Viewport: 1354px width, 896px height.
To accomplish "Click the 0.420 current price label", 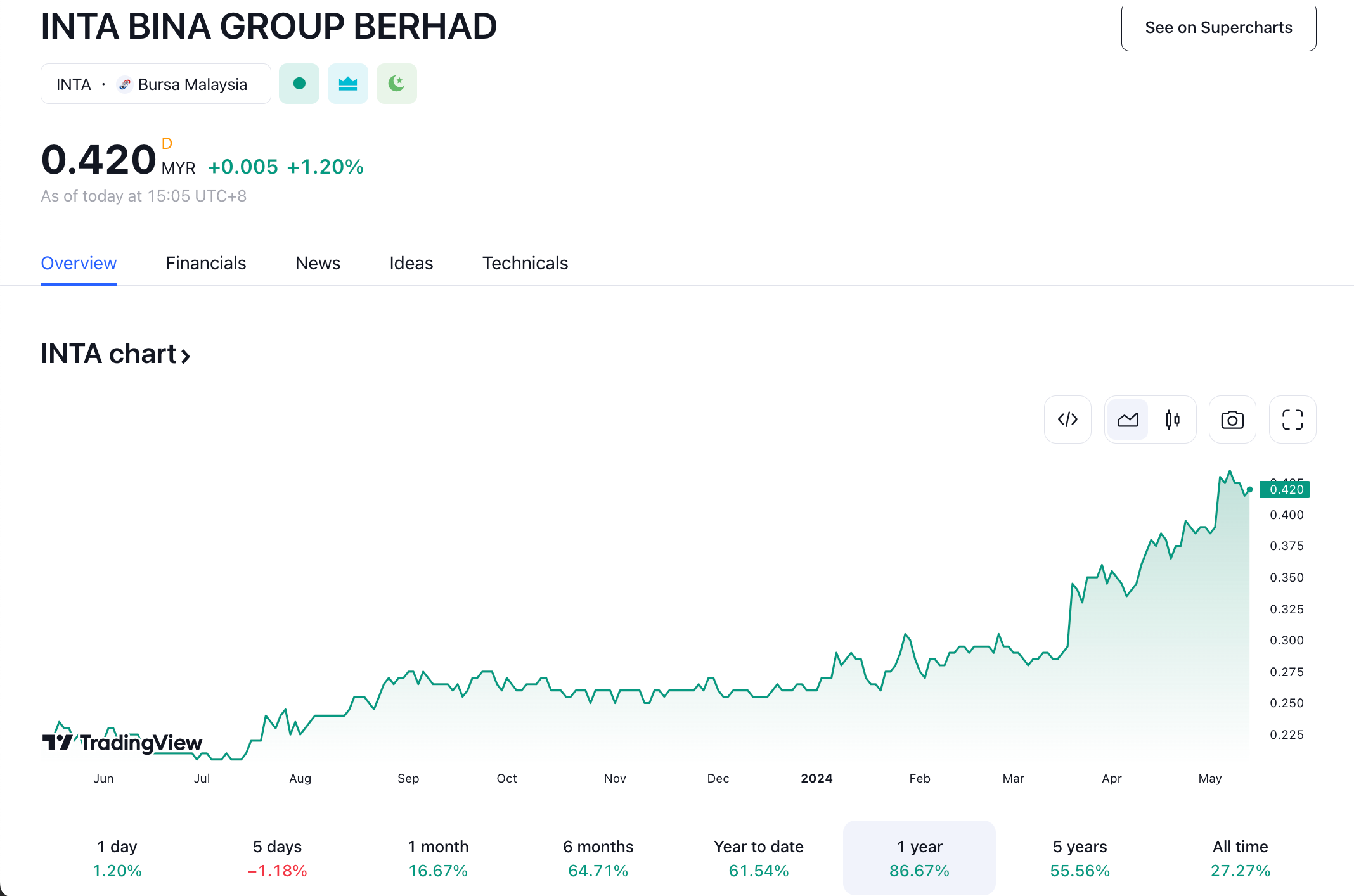I will click(x=1286, y=489).
